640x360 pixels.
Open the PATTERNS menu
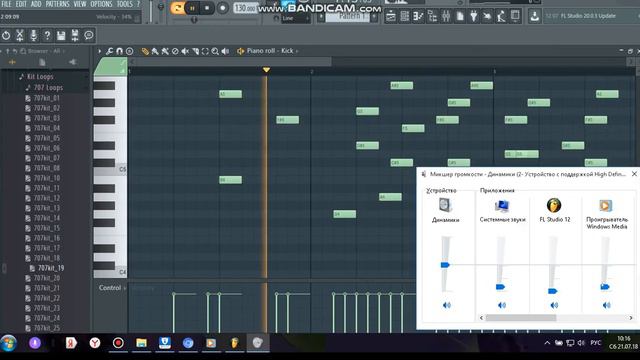(57, 4)
